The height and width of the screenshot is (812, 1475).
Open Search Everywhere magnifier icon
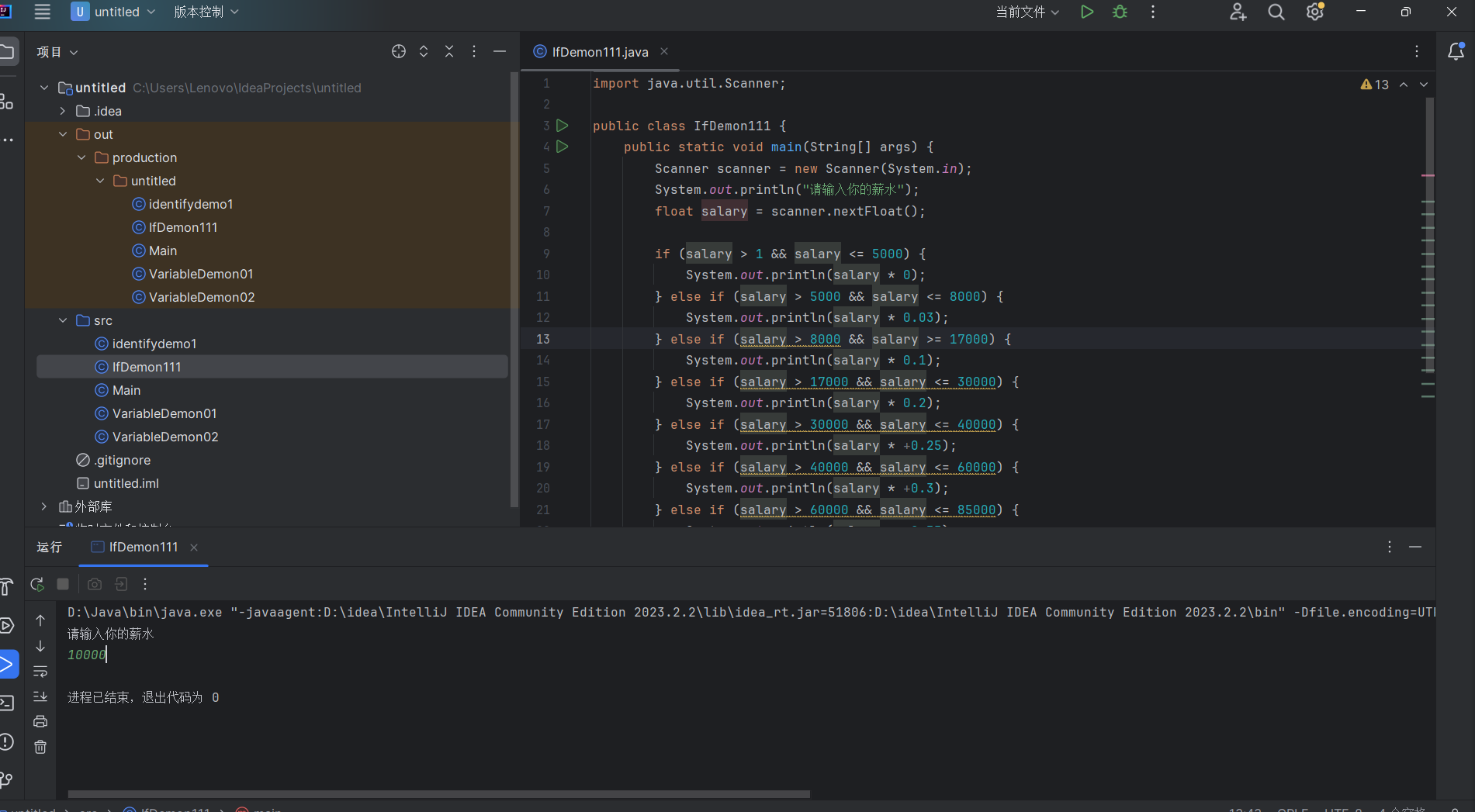(x=1276, y=12)
